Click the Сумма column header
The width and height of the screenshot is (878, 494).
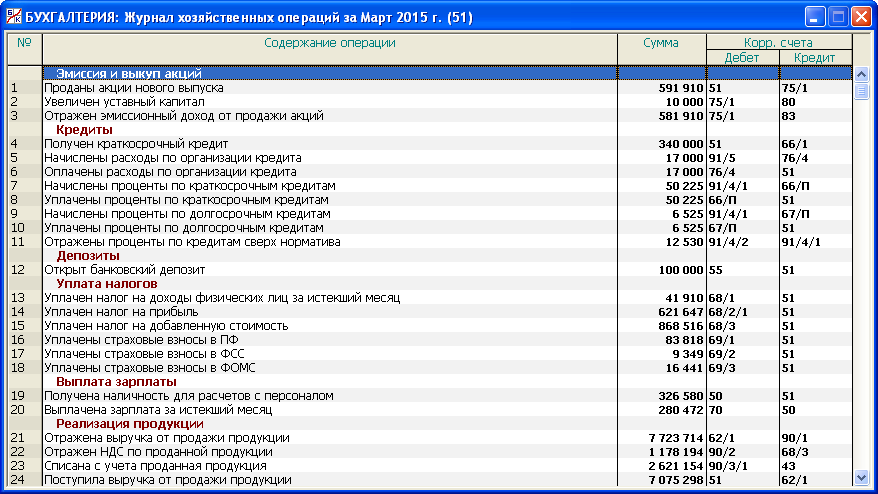click(661, 49)
